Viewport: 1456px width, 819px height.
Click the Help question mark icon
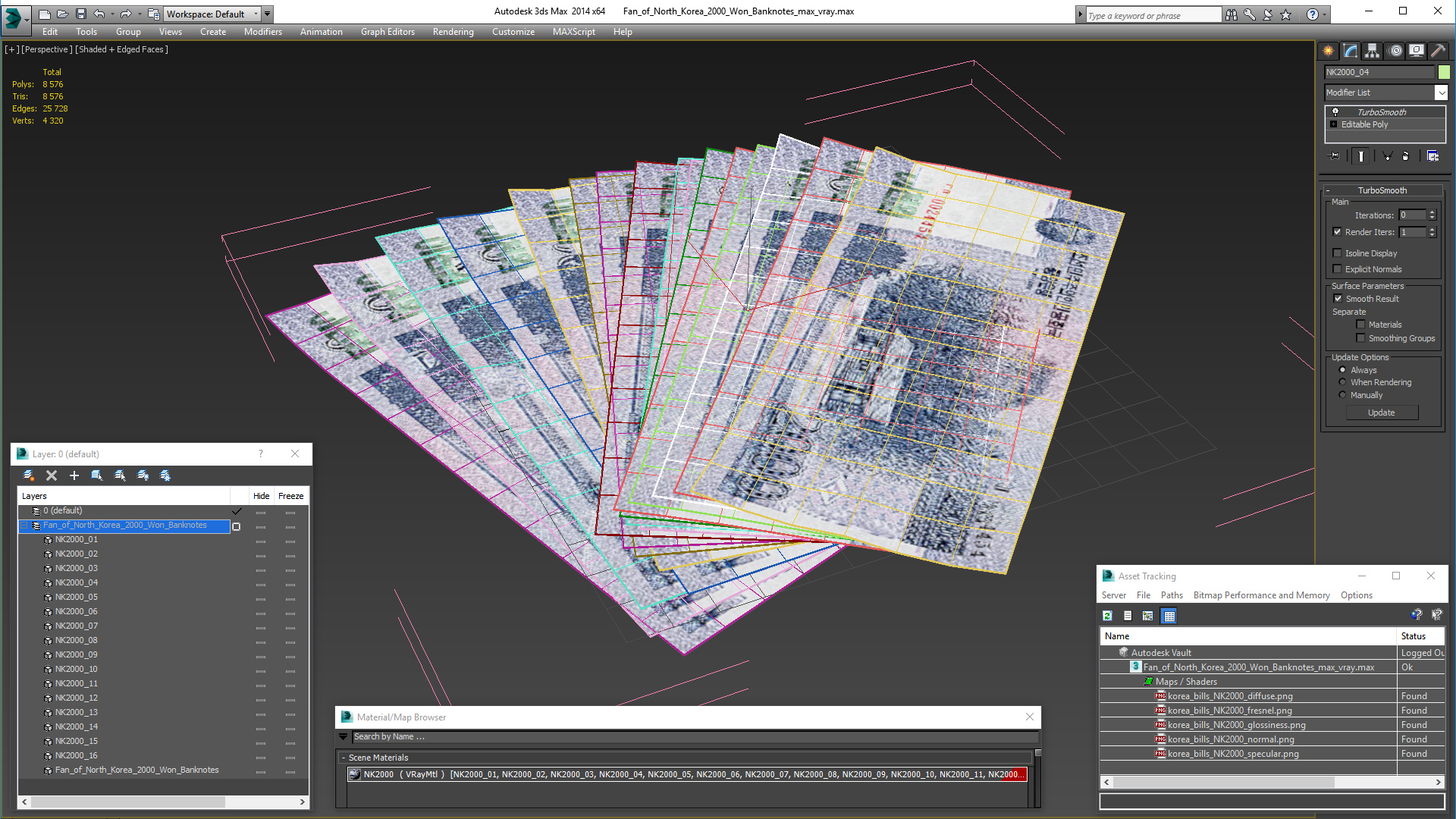[1313, 14]
